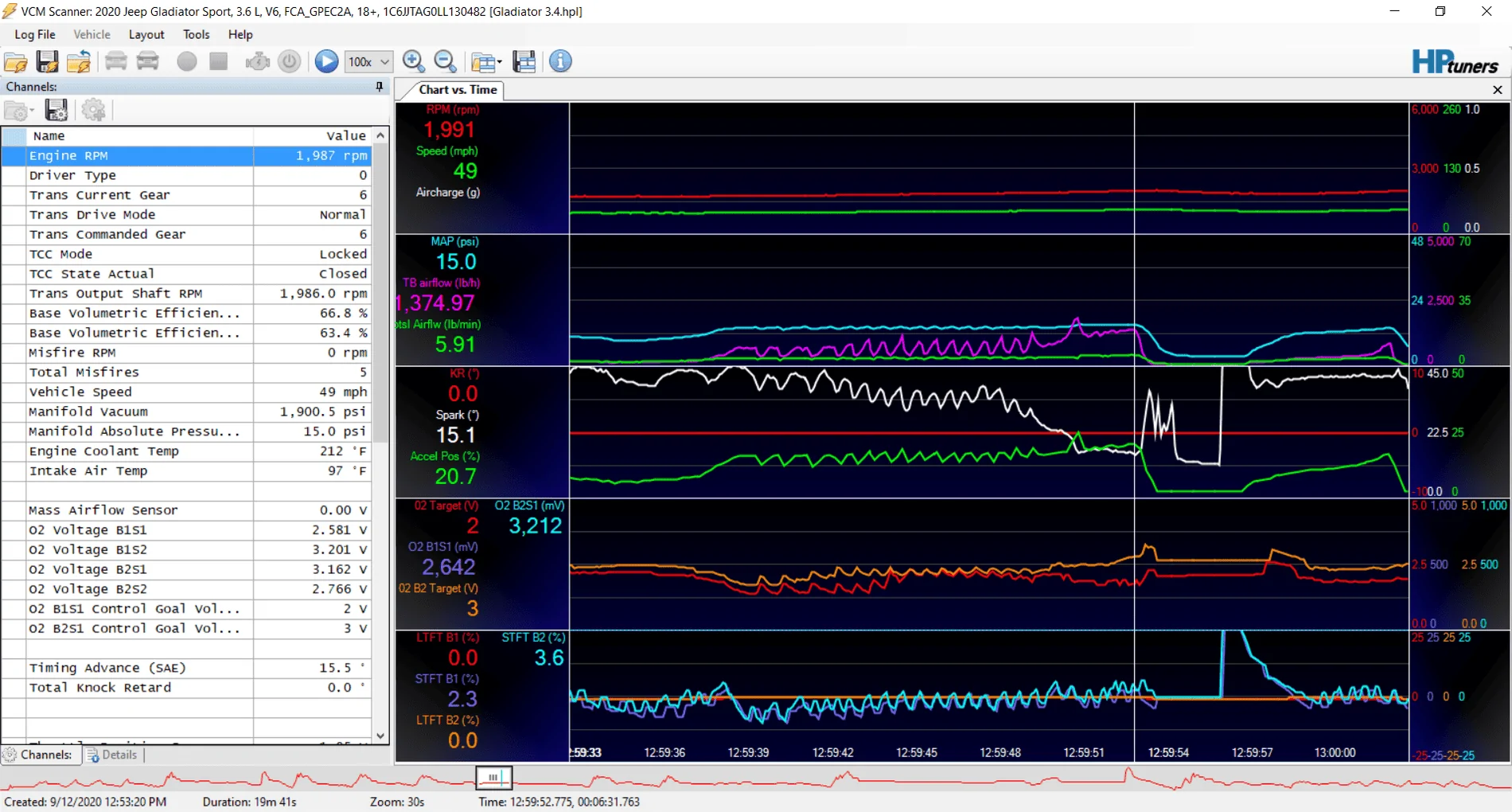Select the TCC Mode row
Screen dimensions: 1512x812
[186, 254]
